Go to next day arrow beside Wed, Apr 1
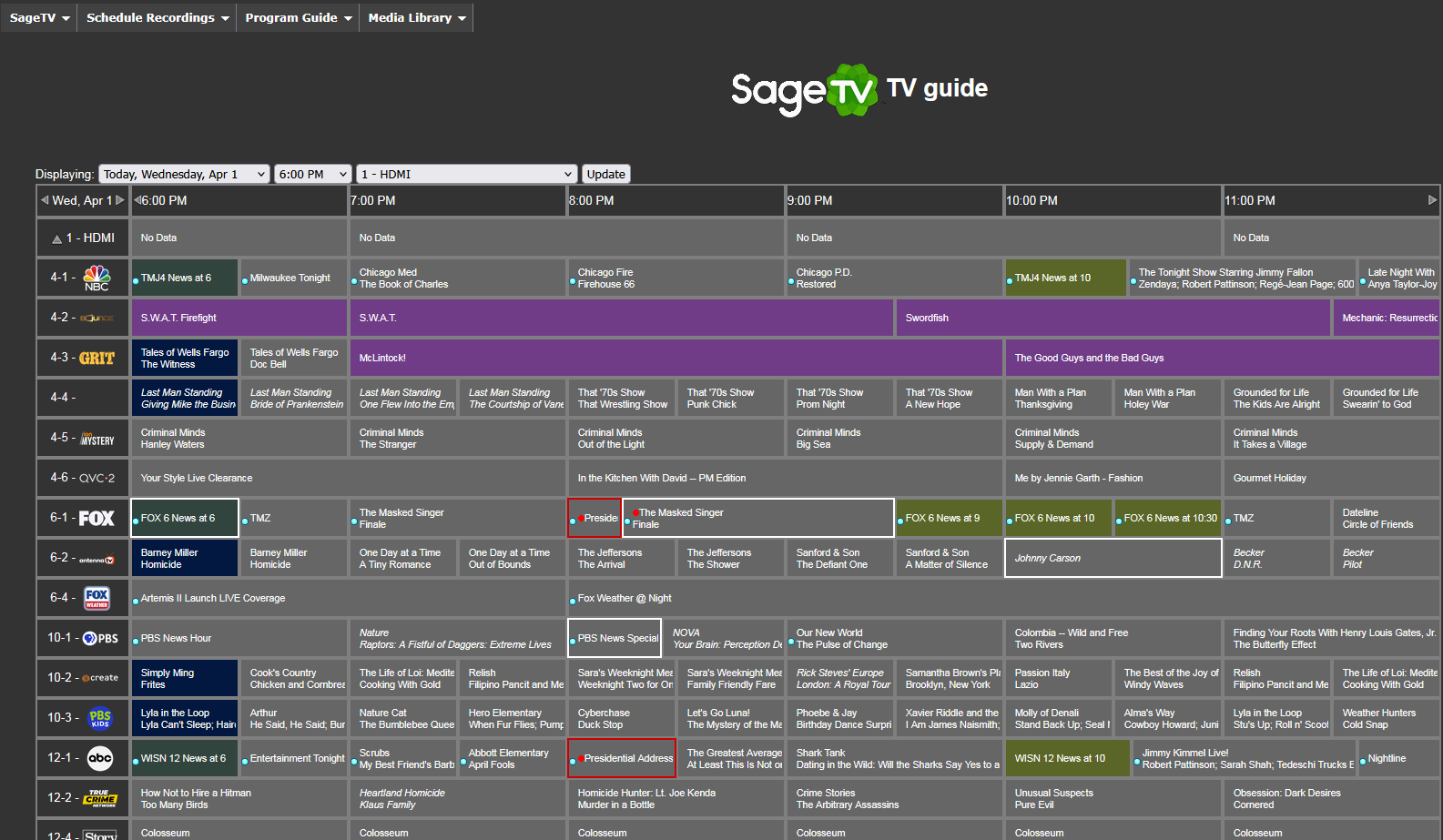 pyautogui.click(x=119, y=200)
